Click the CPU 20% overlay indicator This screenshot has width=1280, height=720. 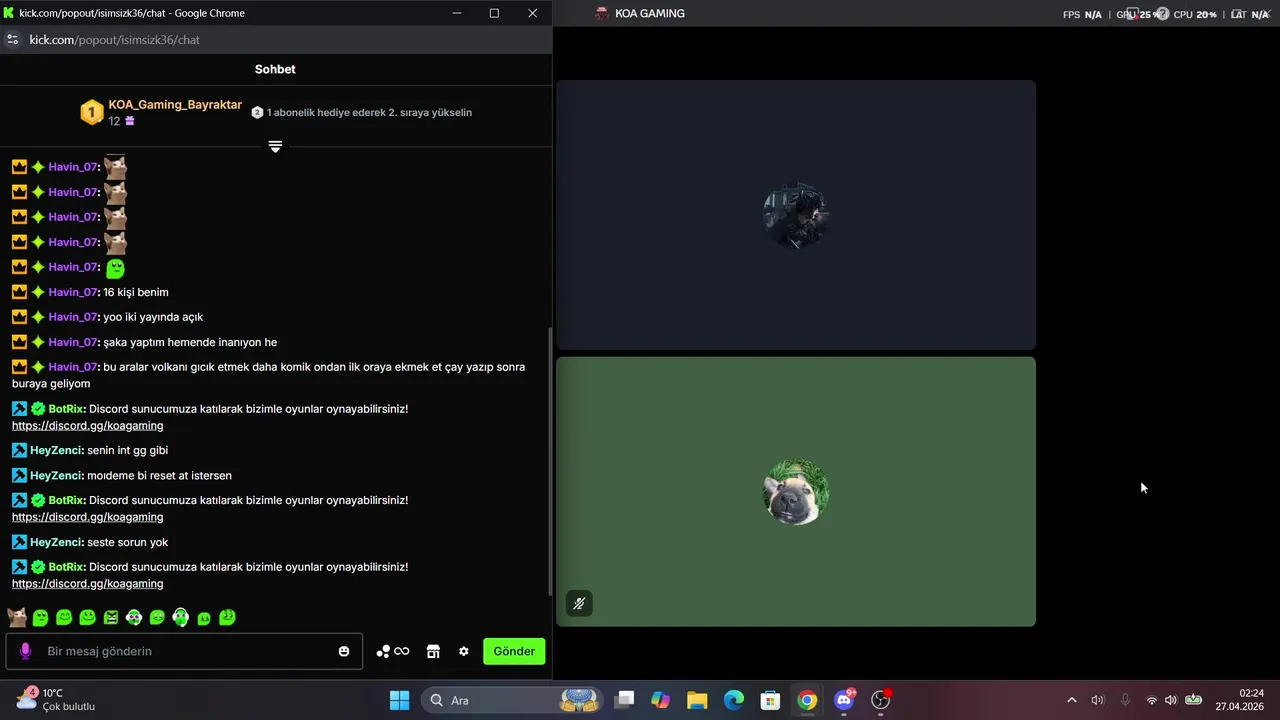click(x=1195, y=15)
